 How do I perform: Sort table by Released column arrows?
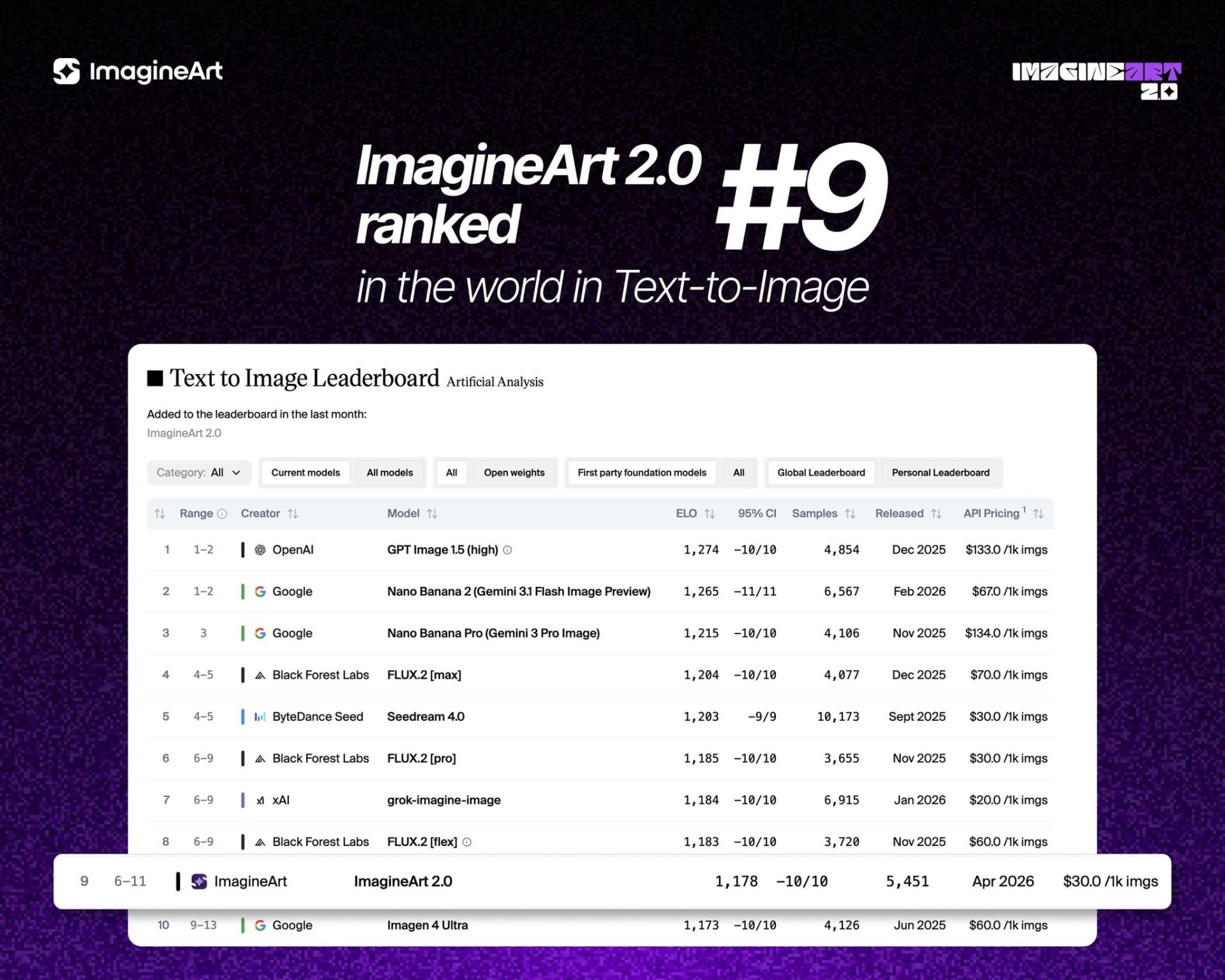pos(936,514)
